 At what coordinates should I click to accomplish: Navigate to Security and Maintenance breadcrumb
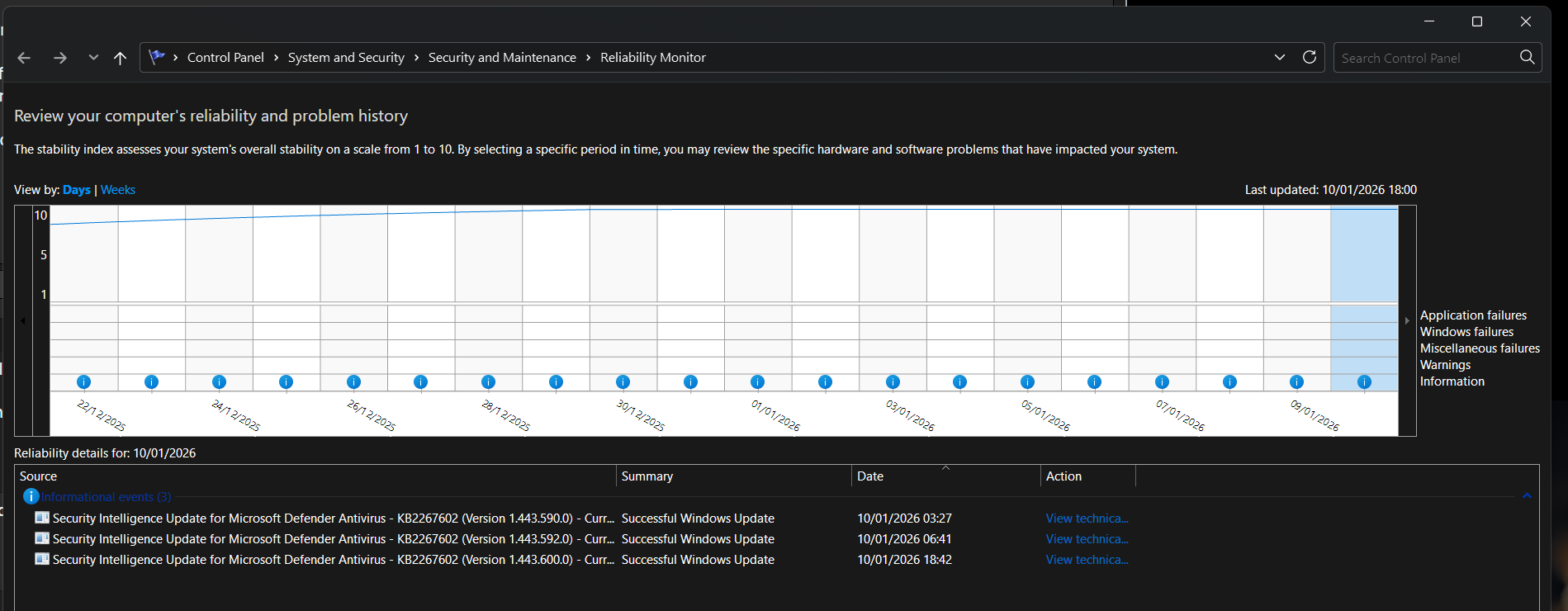[x=502, y=58]
